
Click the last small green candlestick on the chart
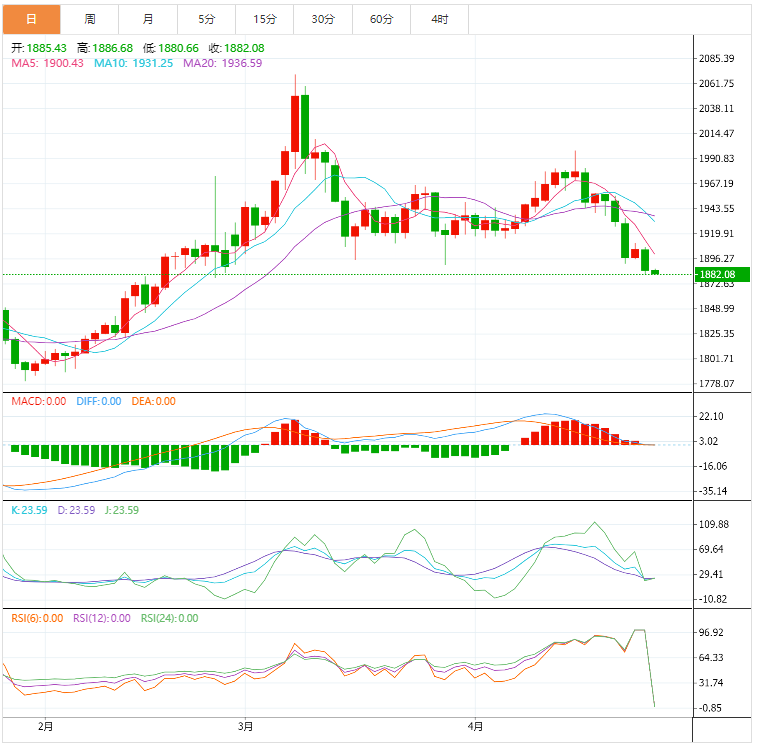[x=655, y=272]
